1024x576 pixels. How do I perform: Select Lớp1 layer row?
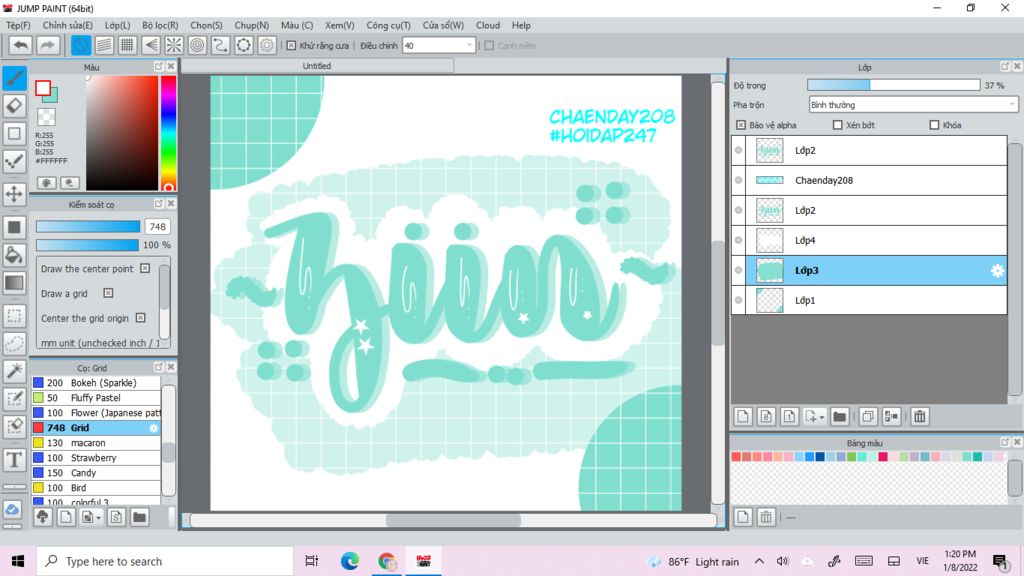coord(869,300)
